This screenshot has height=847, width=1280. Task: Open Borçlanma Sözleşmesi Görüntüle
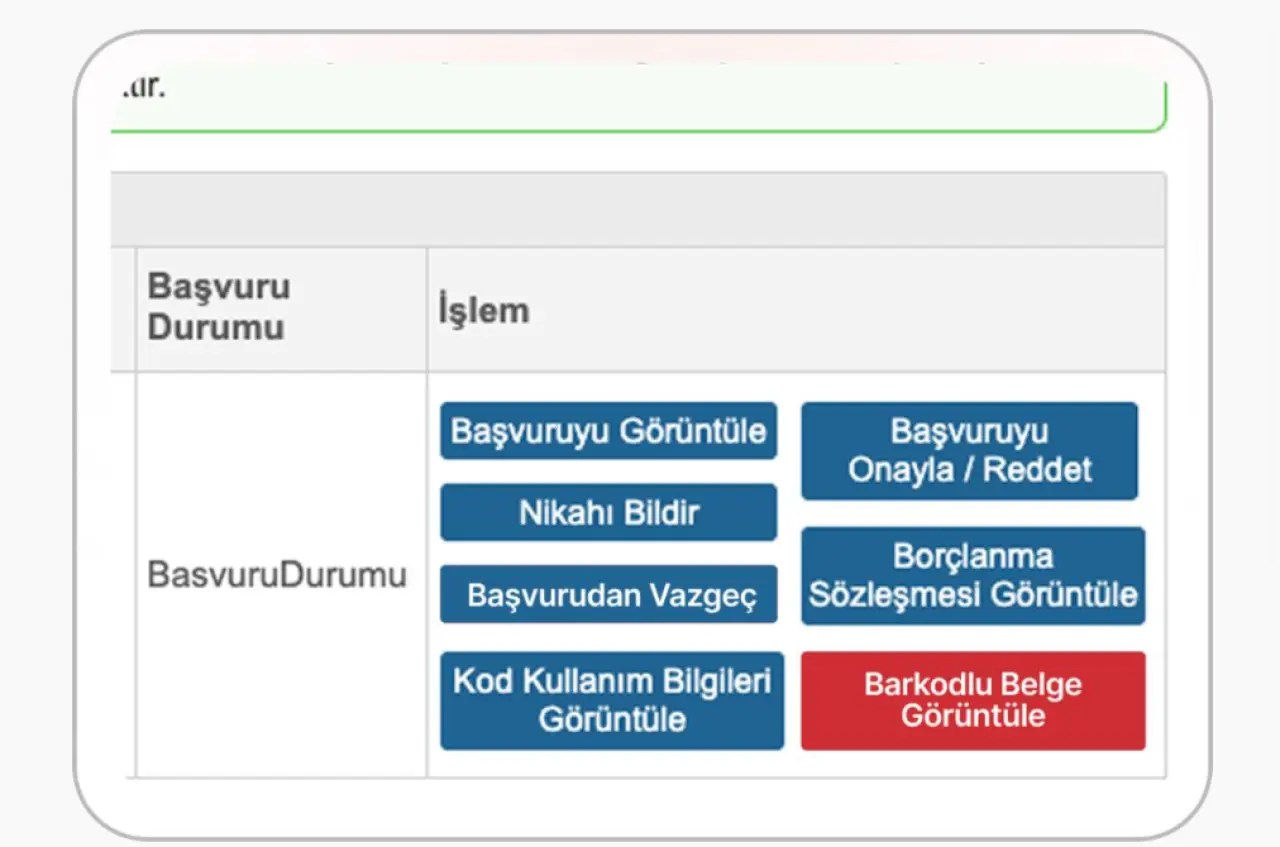click(973, 576)
